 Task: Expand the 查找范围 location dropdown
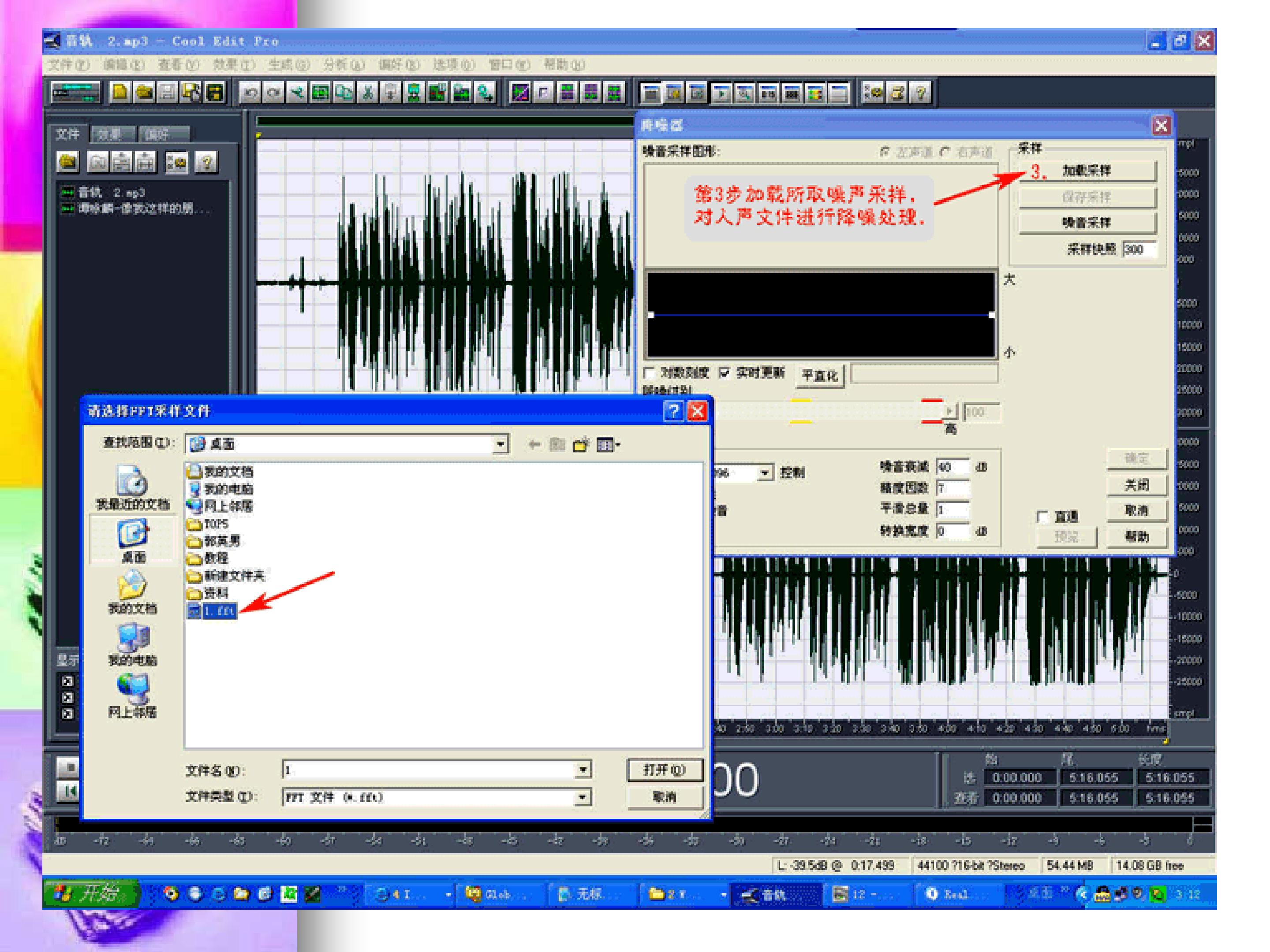click(501, 444)
